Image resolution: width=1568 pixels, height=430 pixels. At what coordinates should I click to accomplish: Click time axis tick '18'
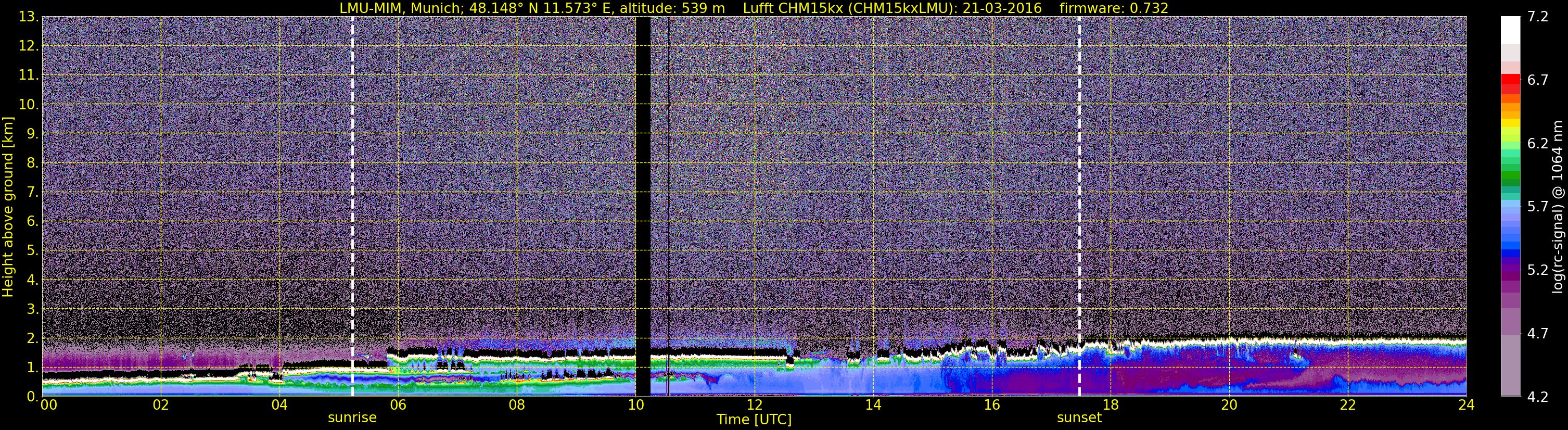point(1110,406)
